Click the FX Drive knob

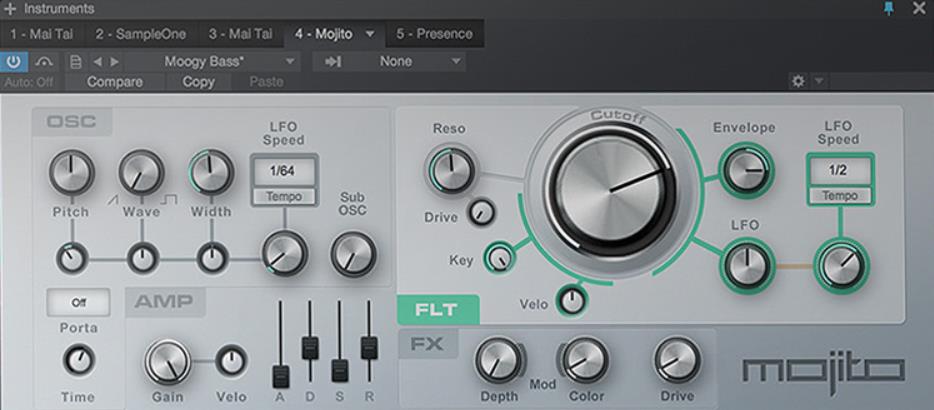click(677, 361)
